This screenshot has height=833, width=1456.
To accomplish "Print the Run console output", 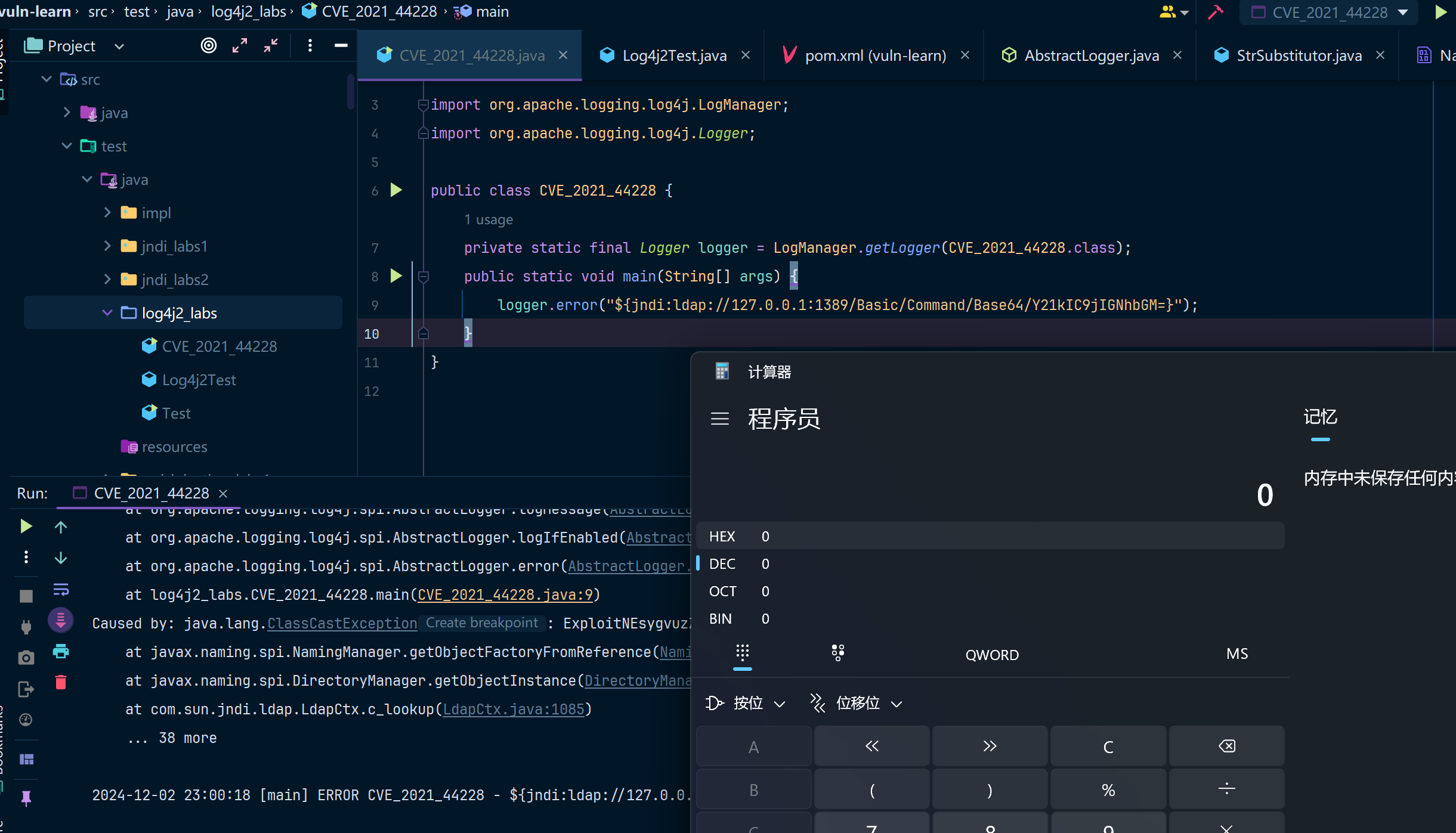I will pos(61,651).
